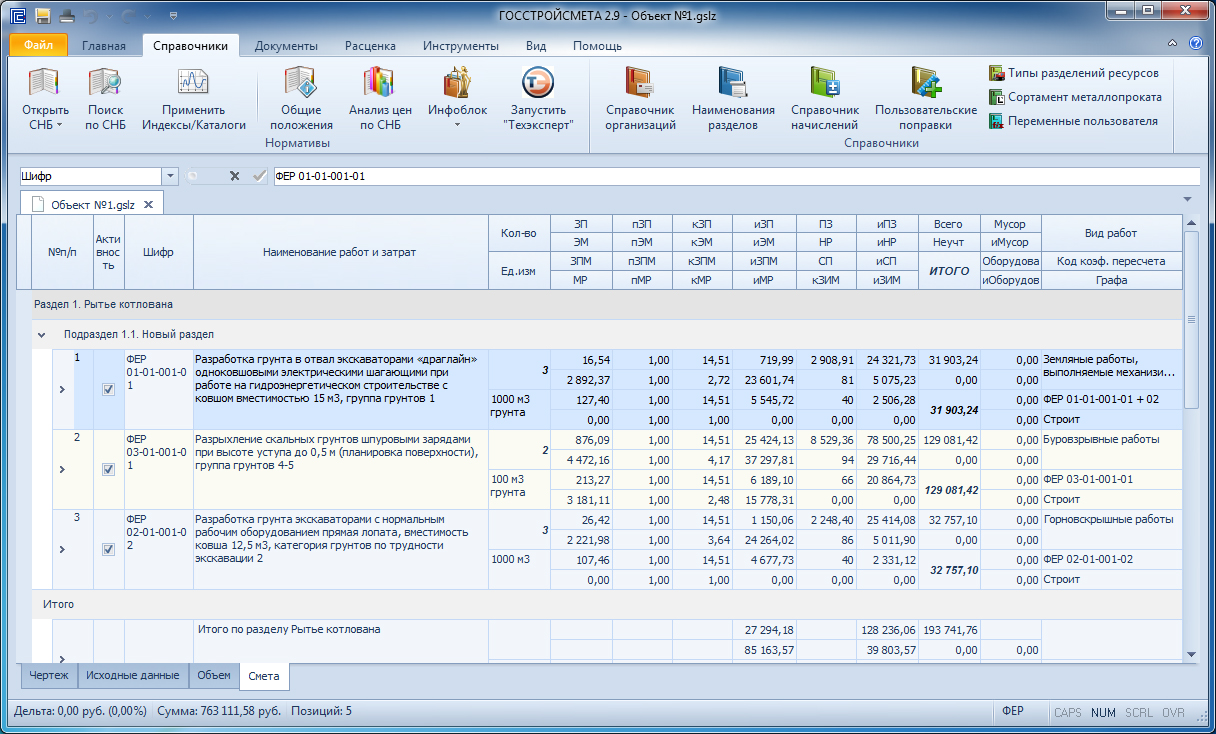
Task: Switch to the Вид ribbon tab
Action: 536,46
